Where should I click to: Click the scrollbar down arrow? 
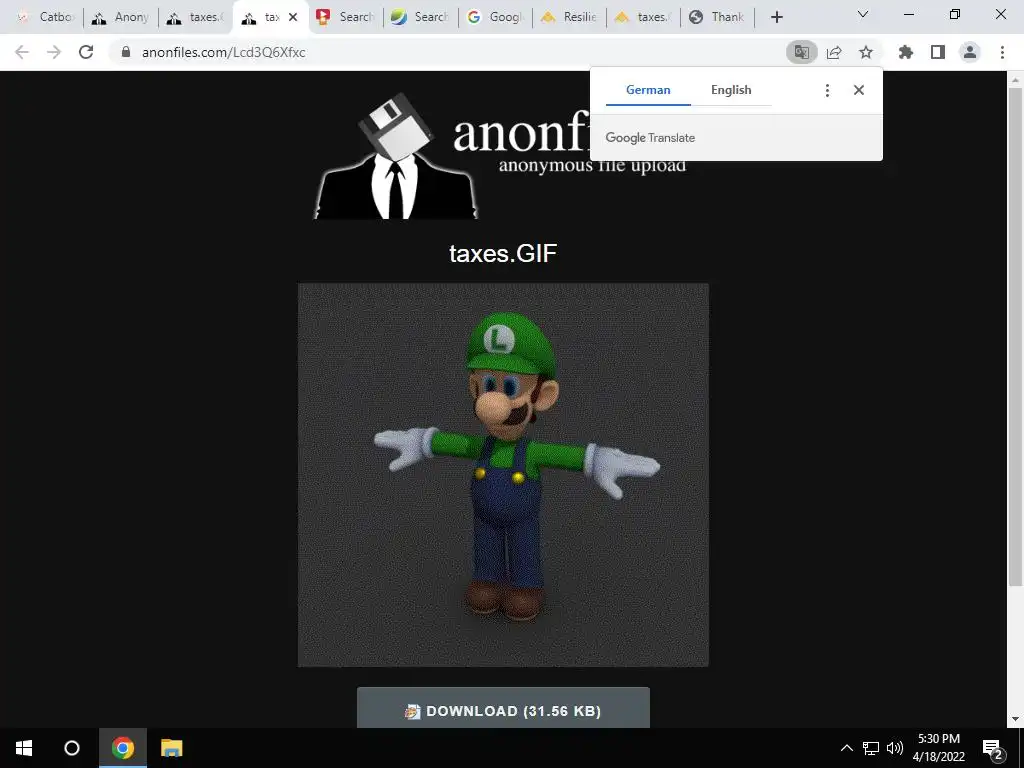1015,719
